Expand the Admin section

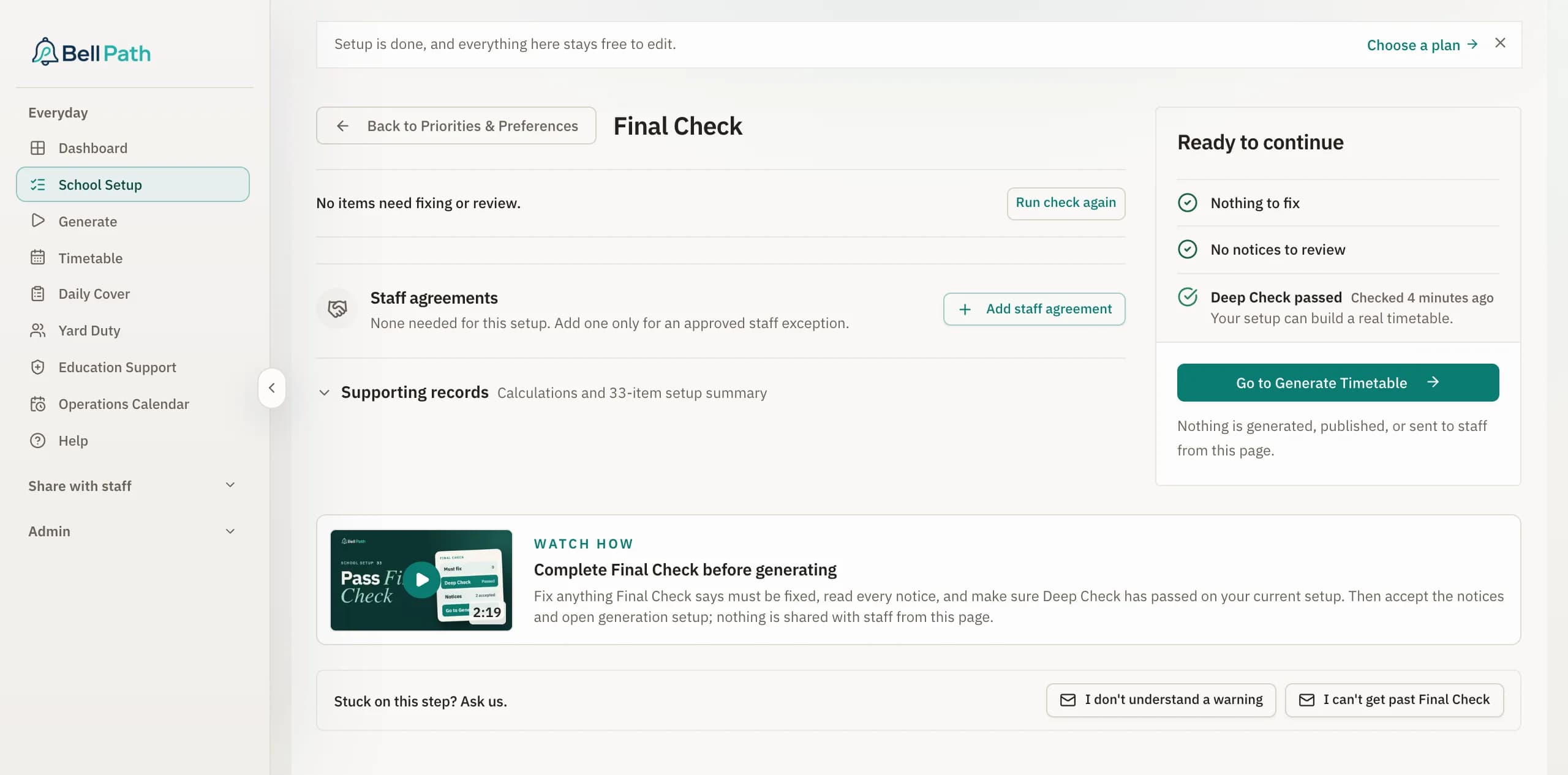click(x=132, y=531)
